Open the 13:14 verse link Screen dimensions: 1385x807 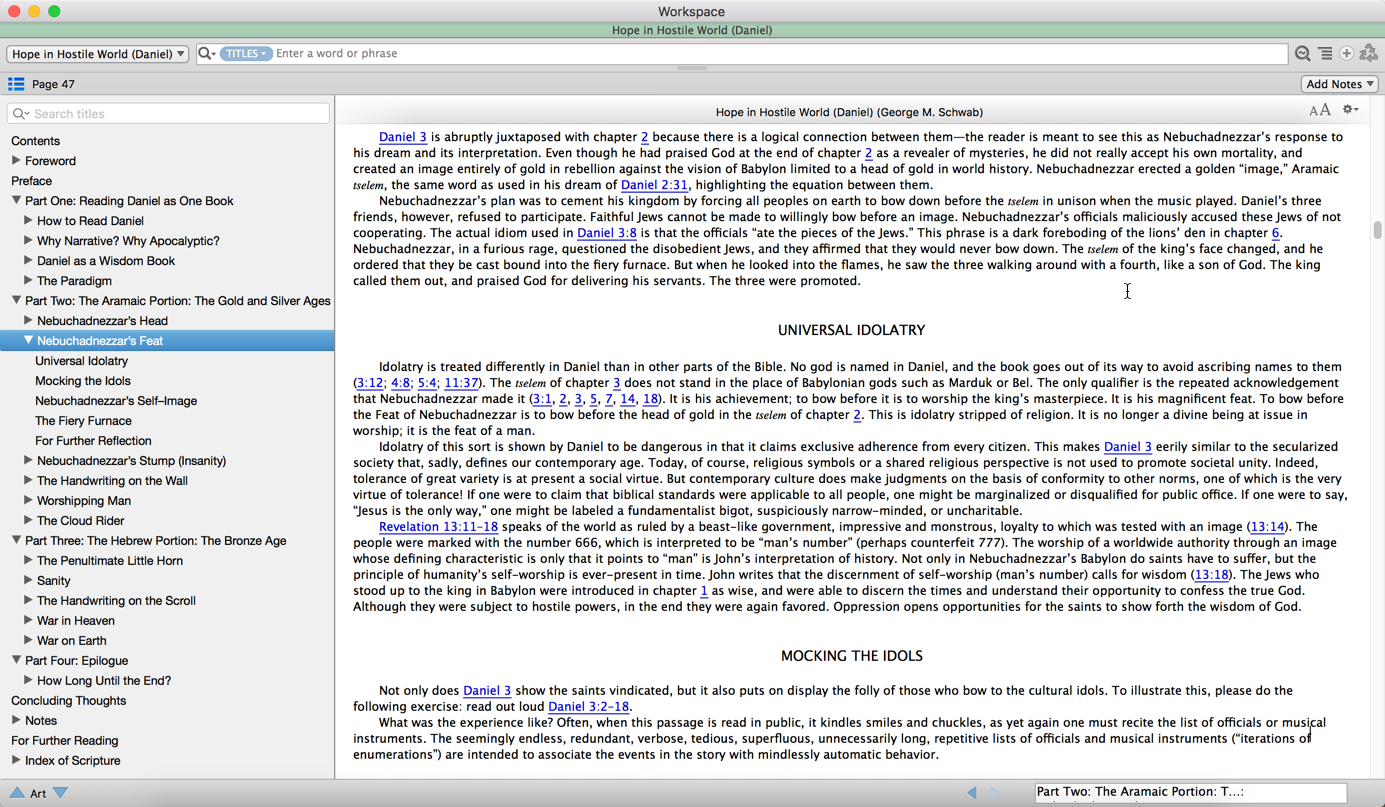1267,527
